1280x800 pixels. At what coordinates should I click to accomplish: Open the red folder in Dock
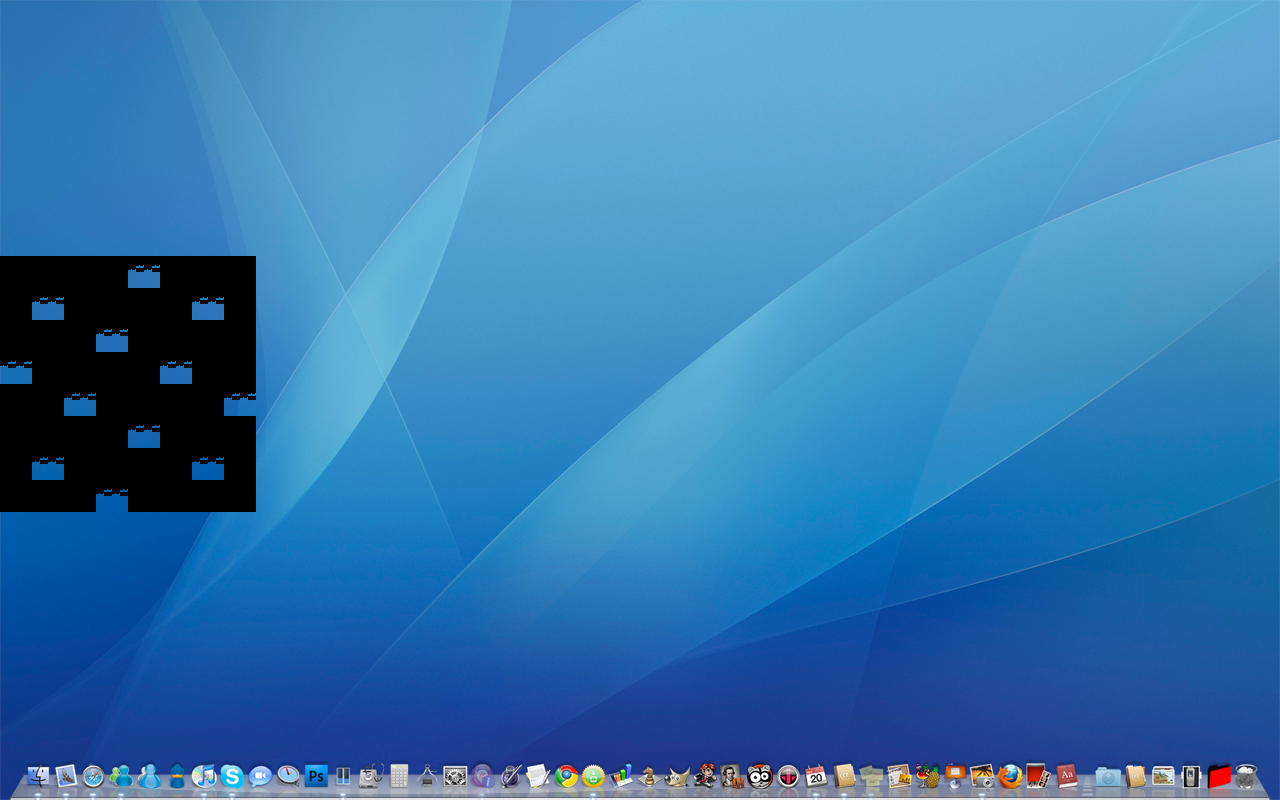pos(1219,775)
